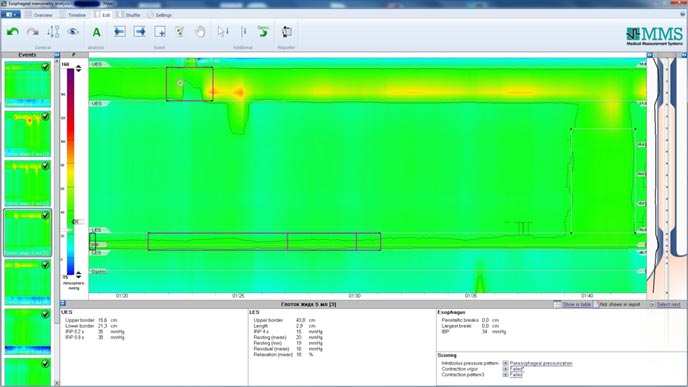Increase pressure scale maximum with upper stepper arrow
This screenshot has height=387, width=688.
(x=79, y=66)
